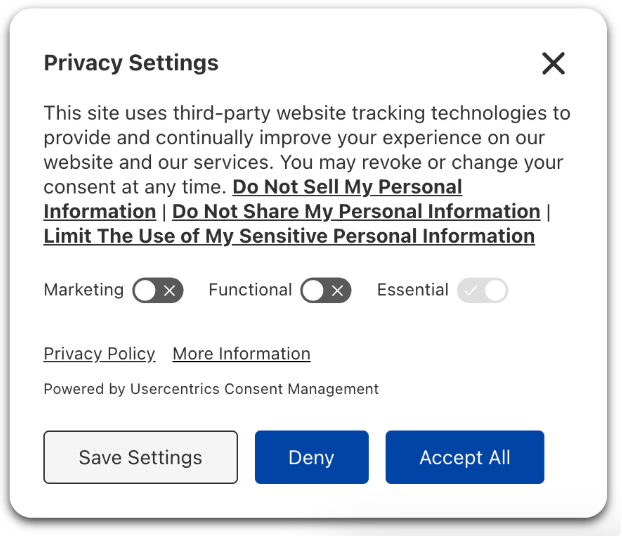
Task: Click the disabled Essential toggle
Action: (482, 290)
